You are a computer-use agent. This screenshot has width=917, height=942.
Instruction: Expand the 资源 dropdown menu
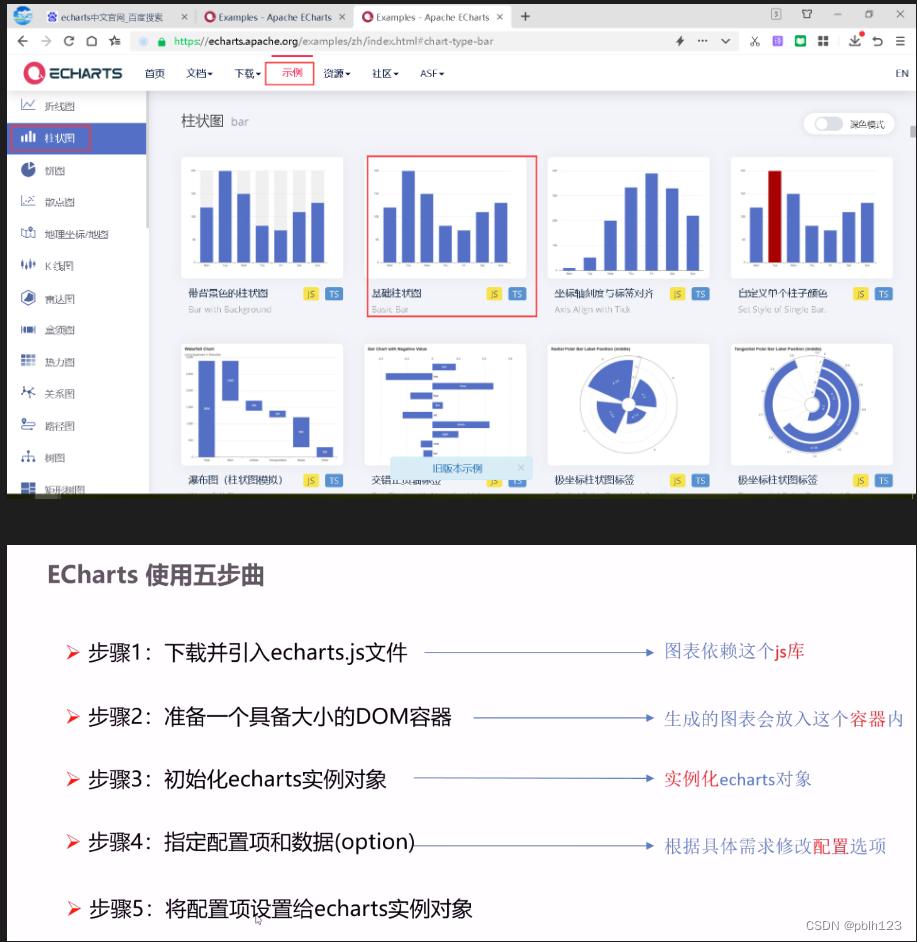click(x=337, y=73)
